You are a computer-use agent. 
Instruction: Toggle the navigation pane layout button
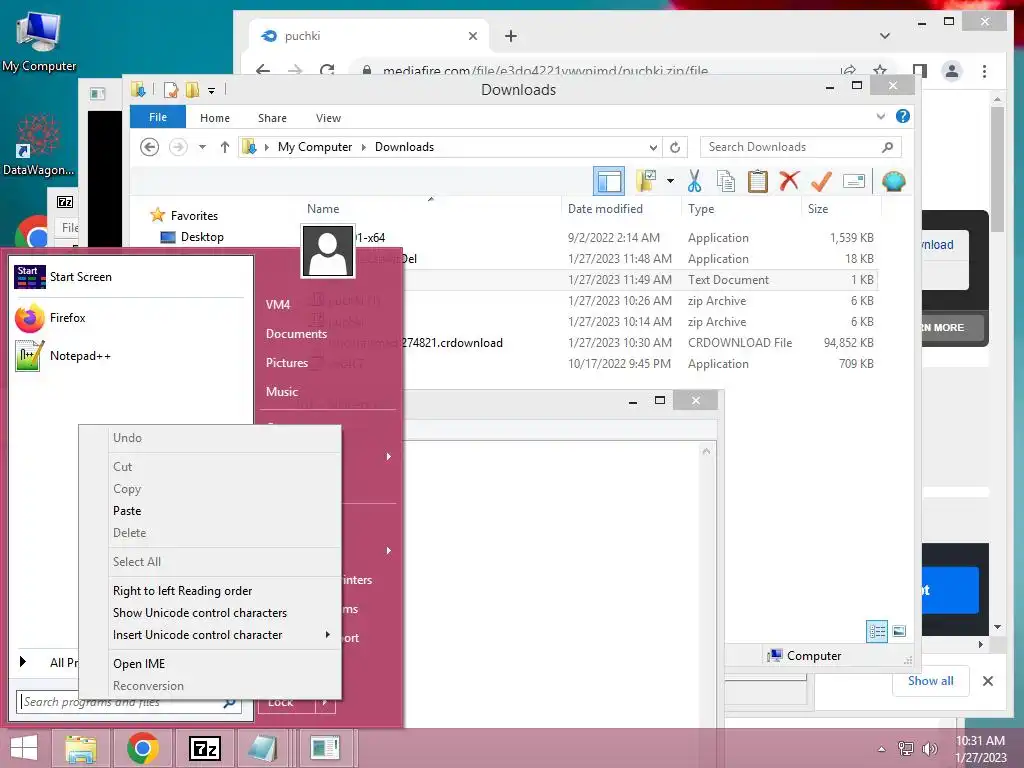coord(609,181)
